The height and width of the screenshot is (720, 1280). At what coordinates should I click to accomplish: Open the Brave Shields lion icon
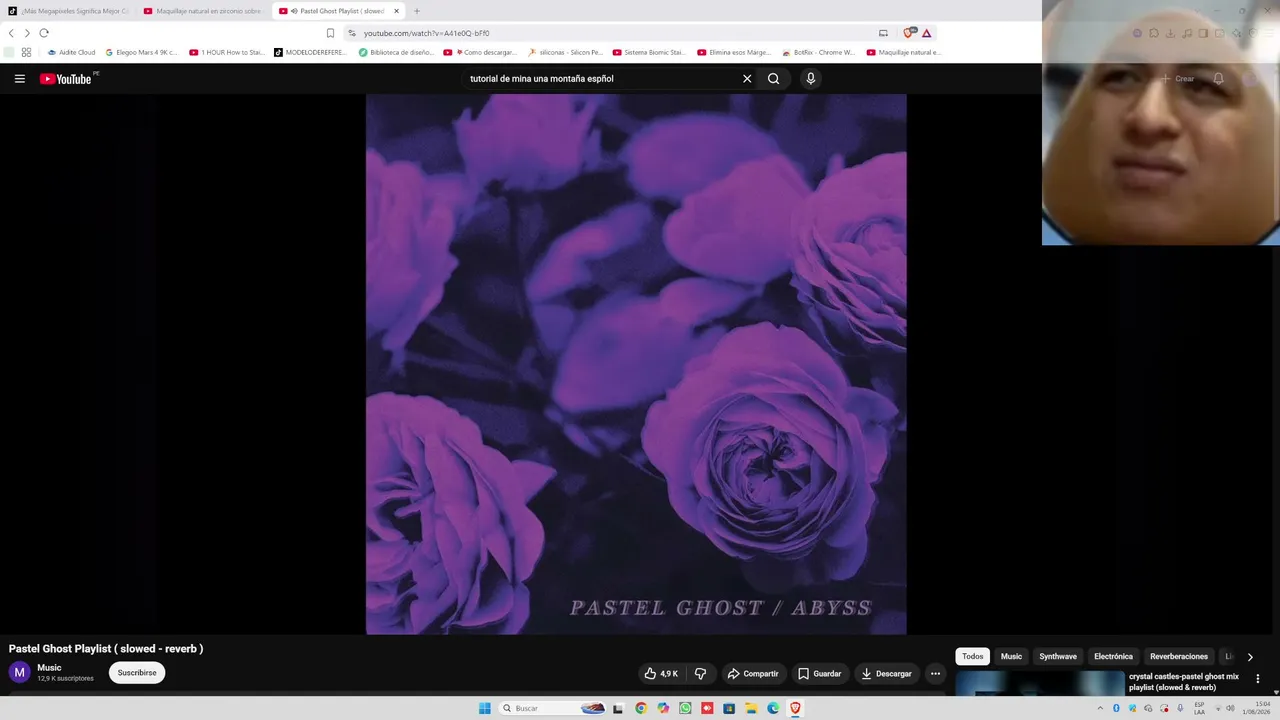[x=908, y=33]
